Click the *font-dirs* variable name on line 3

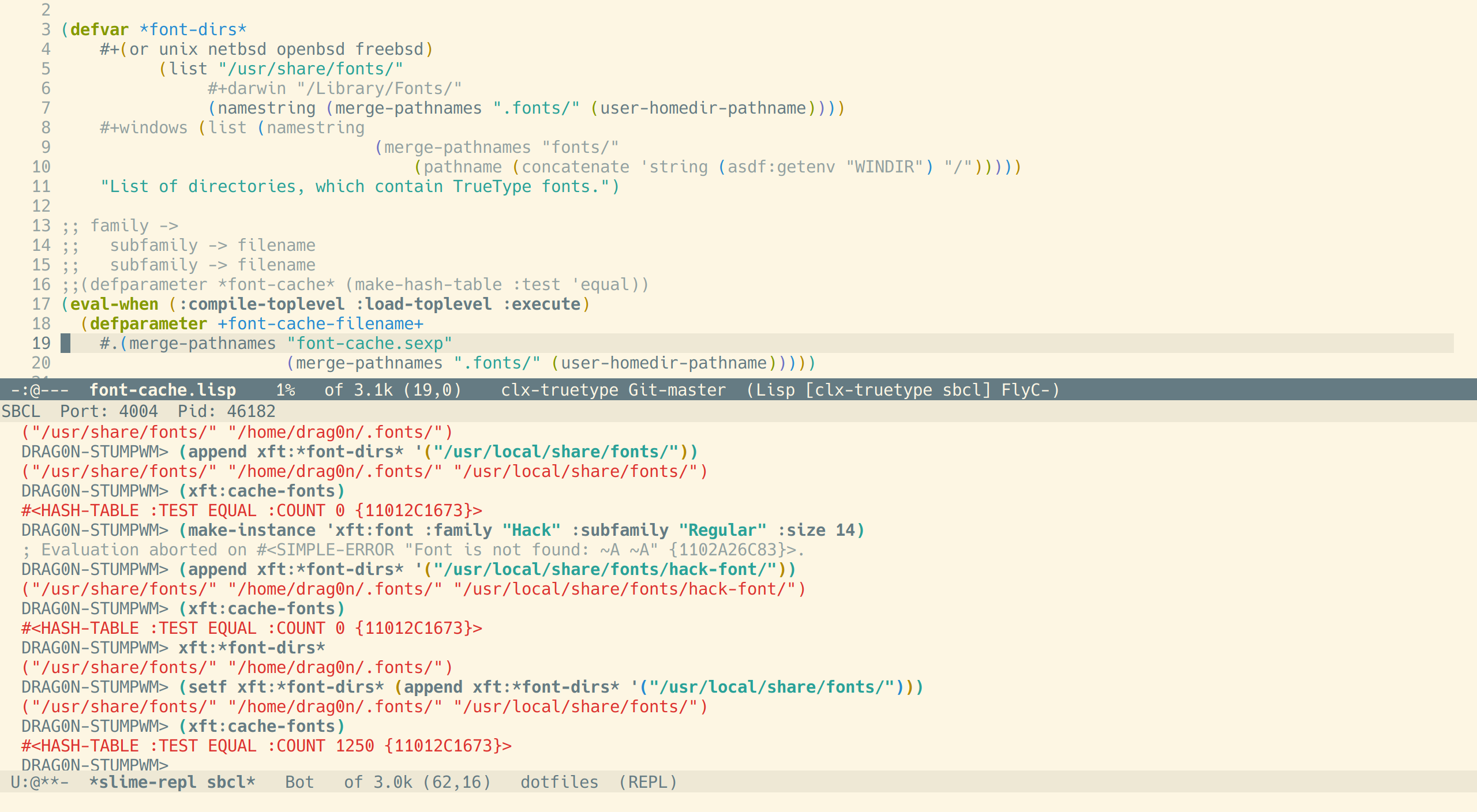coord(193,29)
